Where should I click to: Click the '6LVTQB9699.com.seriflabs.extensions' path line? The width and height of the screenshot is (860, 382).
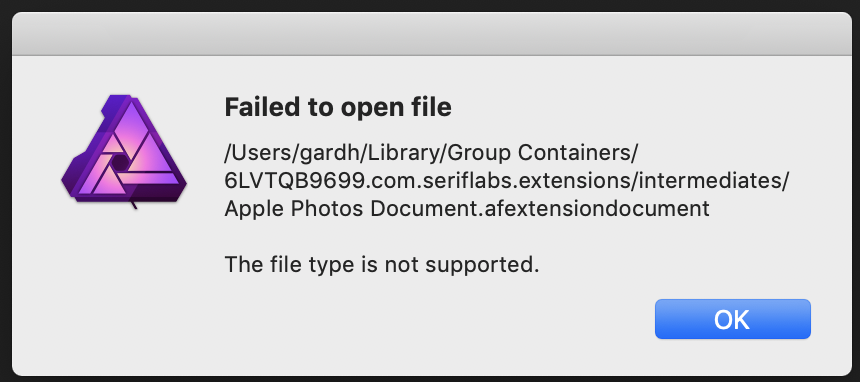point(506,181)
